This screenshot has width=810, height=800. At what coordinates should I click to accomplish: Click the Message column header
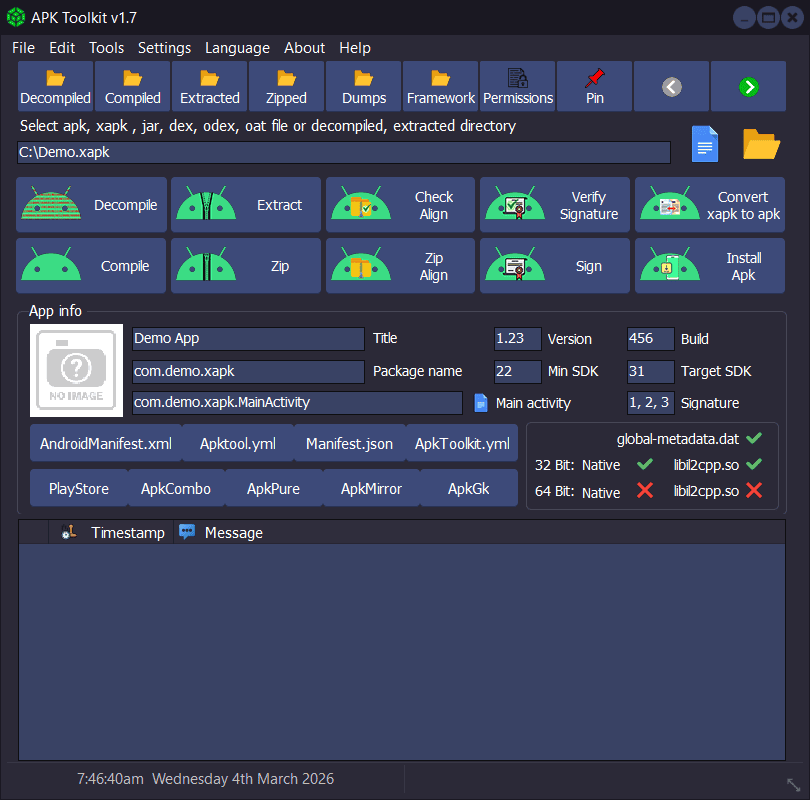[x=479, y=532]
